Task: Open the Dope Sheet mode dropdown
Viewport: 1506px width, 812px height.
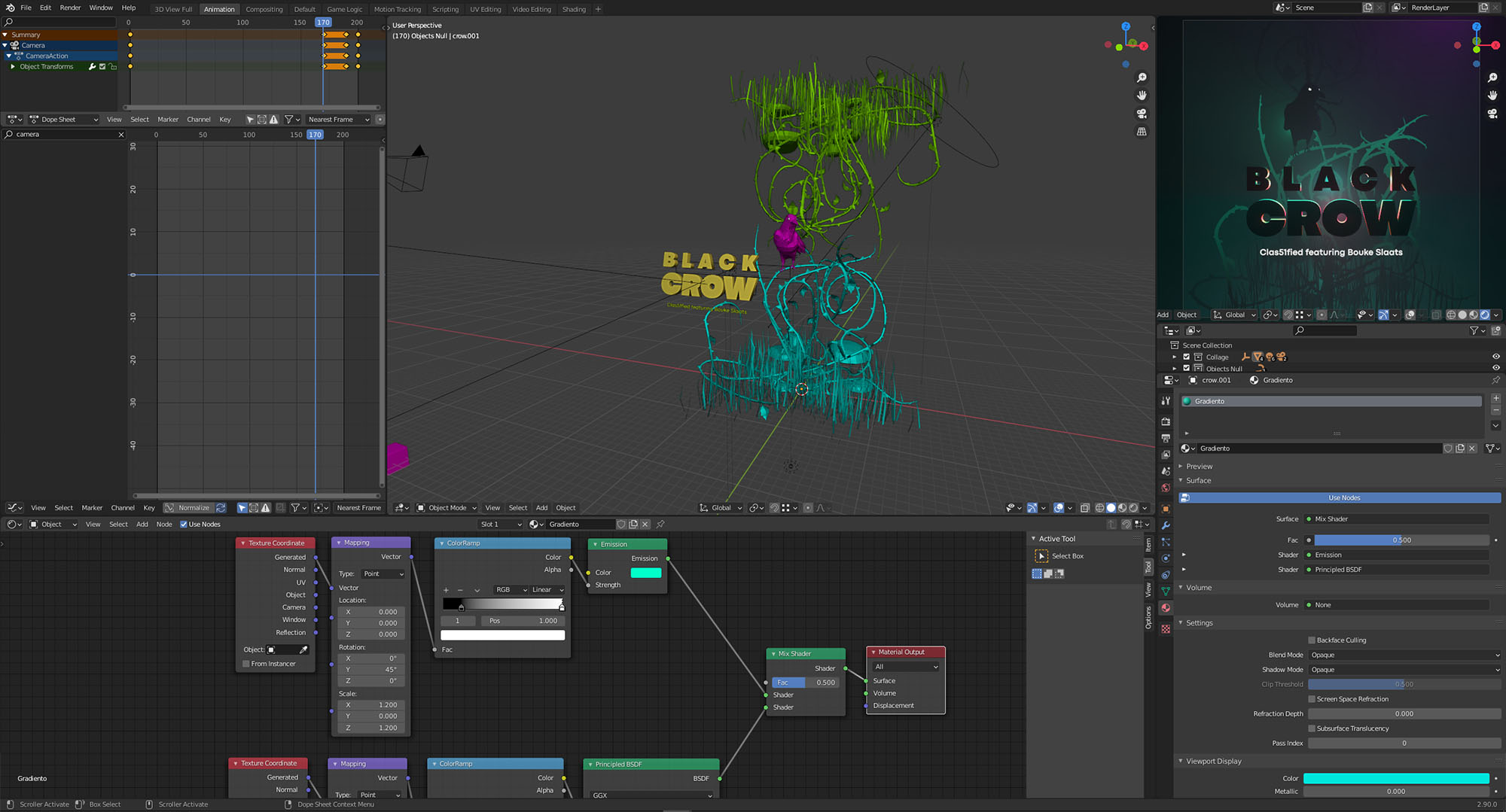Action: 64,120
